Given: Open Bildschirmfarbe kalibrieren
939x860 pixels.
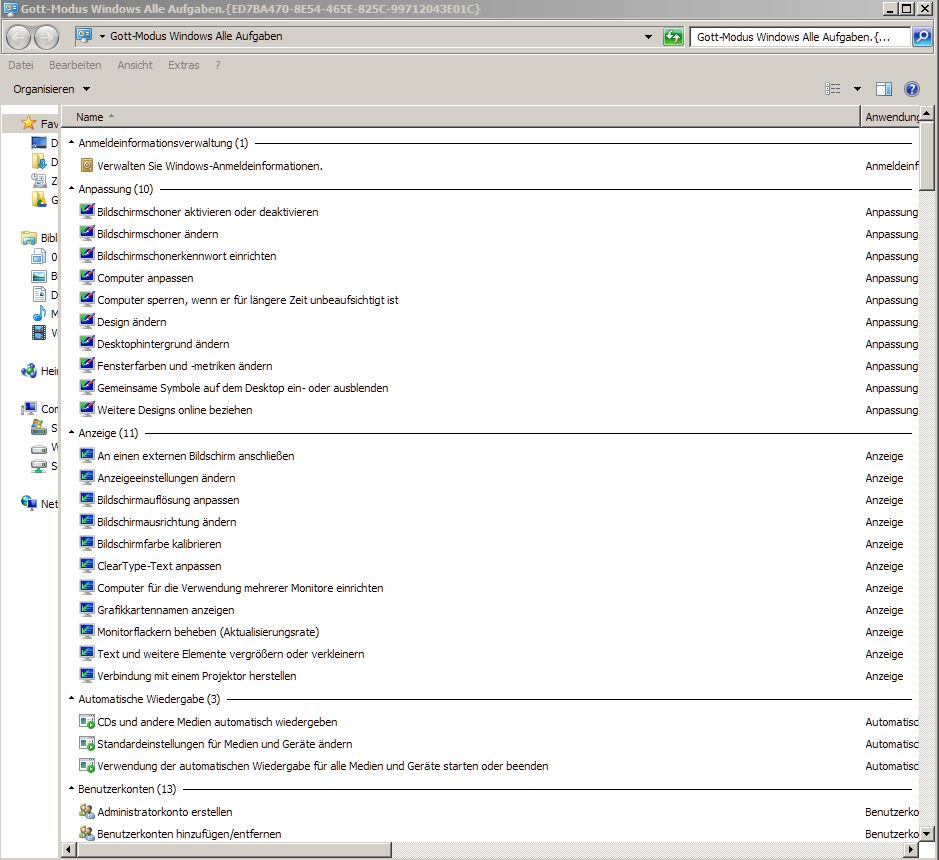Looking at the screenshot, I should 159,544.
